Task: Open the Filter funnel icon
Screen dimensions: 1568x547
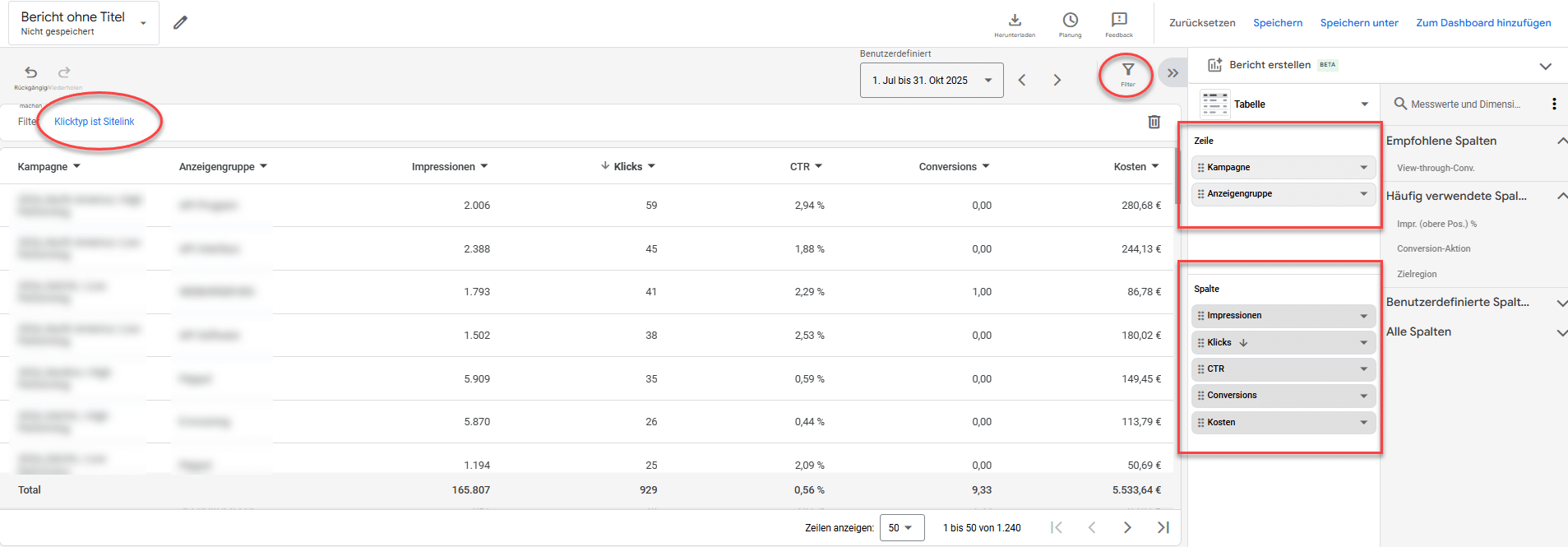Action: [1128, 74]
